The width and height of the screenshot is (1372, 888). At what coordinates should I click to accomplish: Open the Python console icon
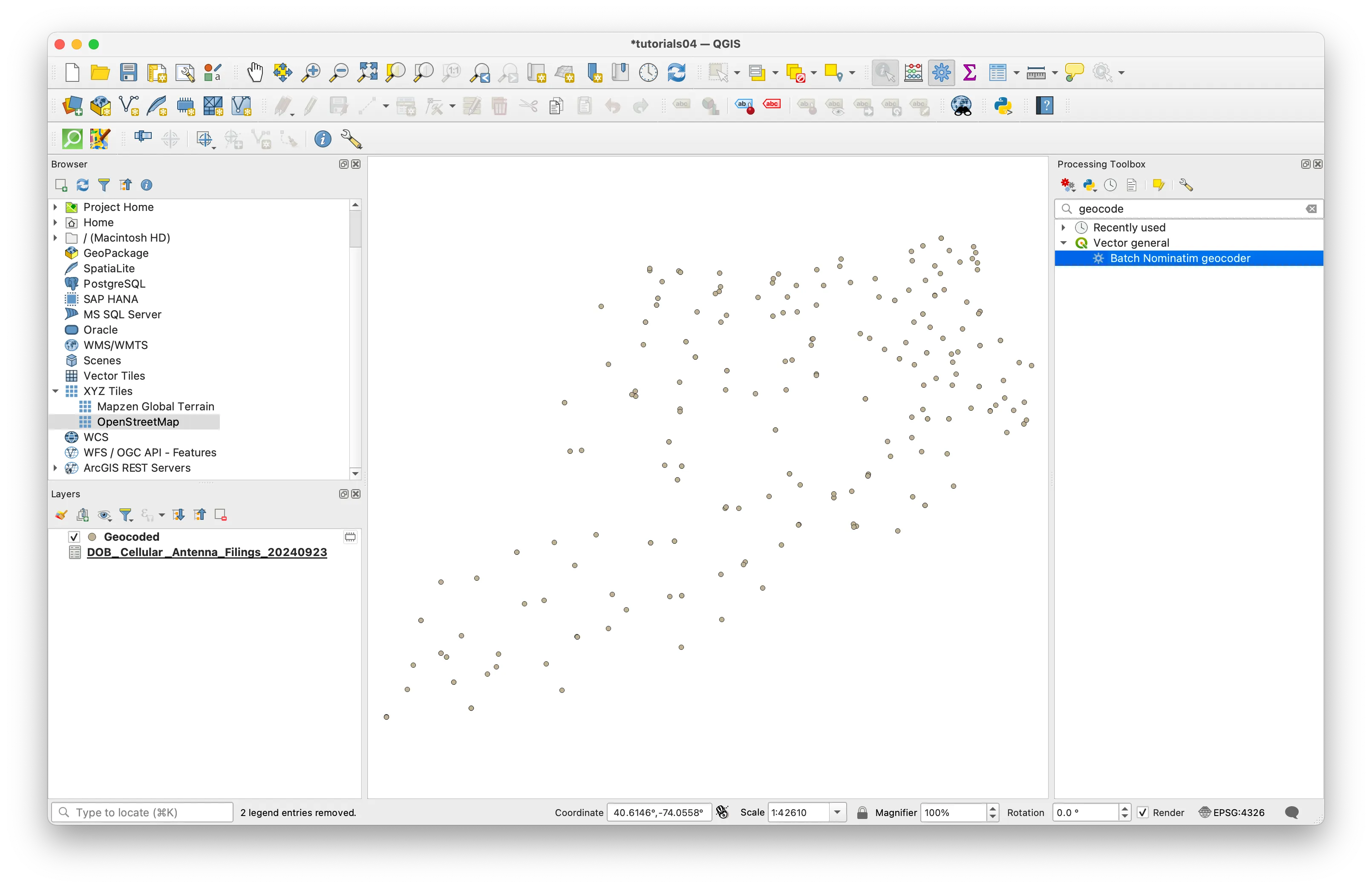(x=1003, y=106)
